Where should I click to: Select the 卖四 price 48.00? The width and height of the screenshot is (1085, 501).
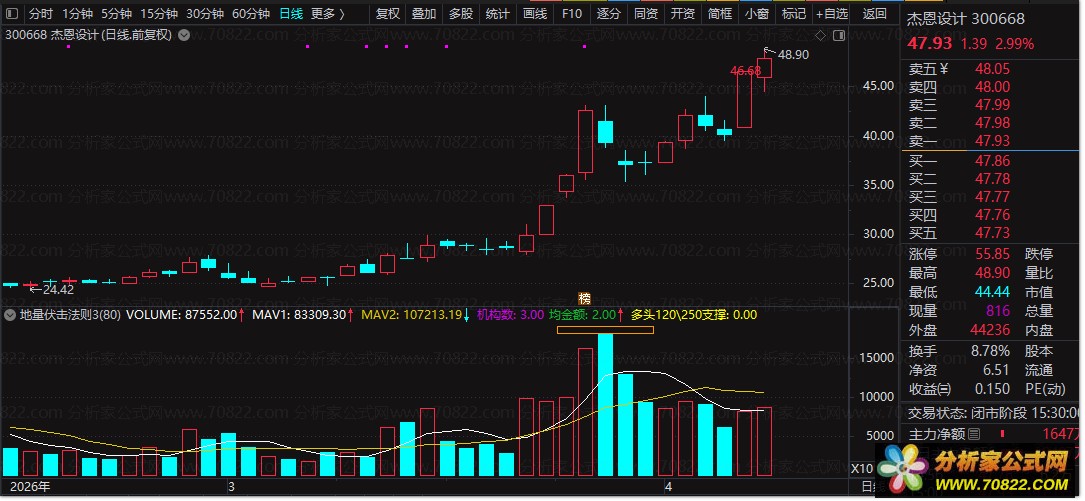click(x=992, y=87)
